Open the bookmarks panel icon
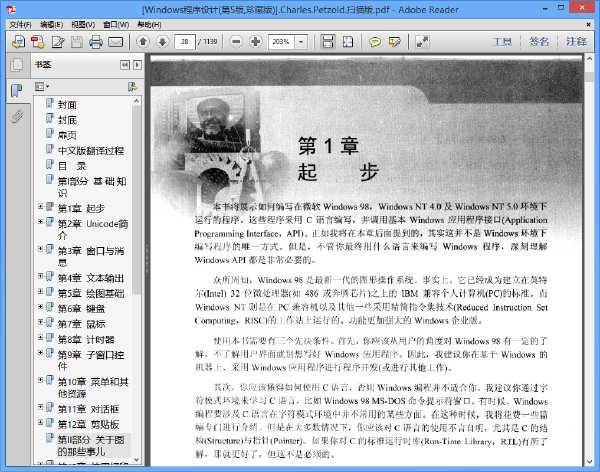 pyautogui.click(x=16, y=90)
